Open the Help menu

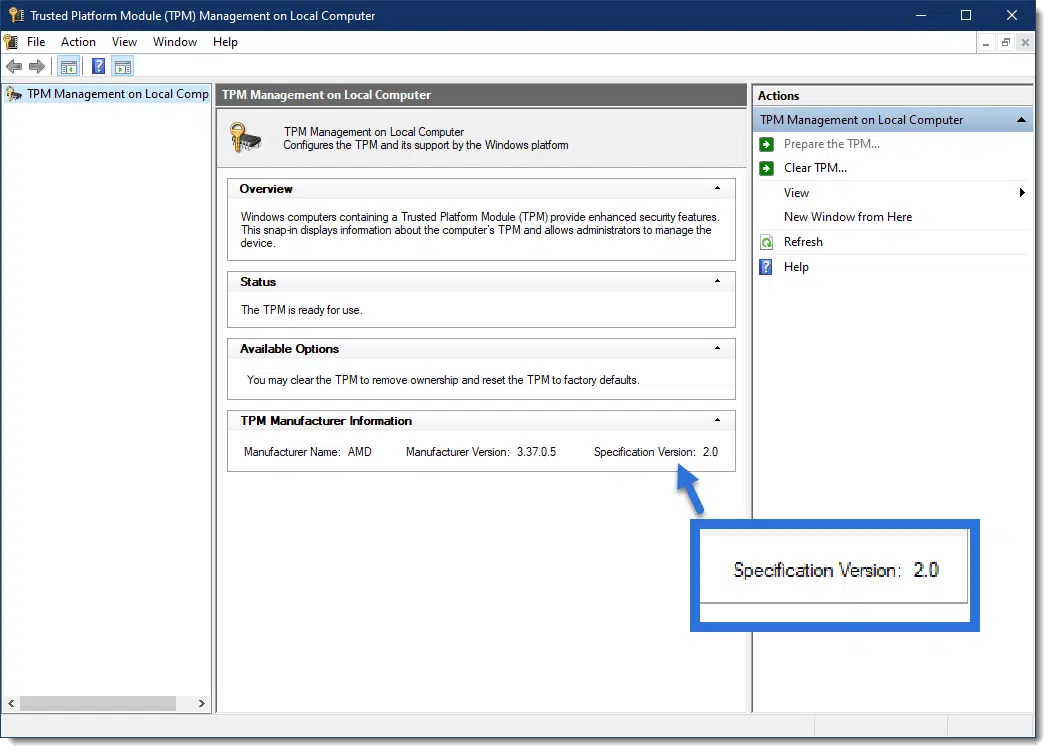click(x=225, y=42)
